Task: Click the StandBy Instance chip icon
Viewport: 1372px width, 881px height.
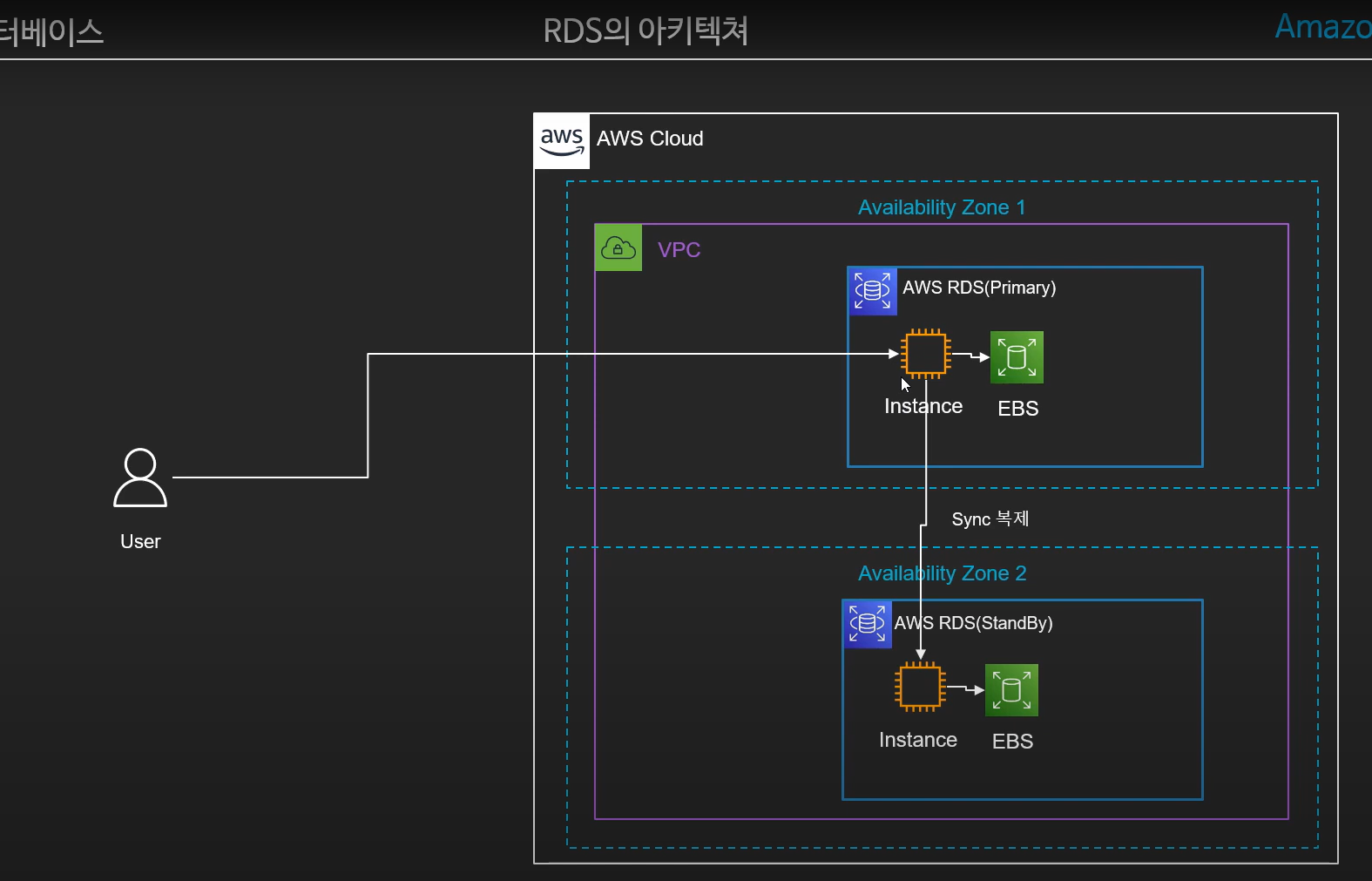Action: tap(920, 687)
